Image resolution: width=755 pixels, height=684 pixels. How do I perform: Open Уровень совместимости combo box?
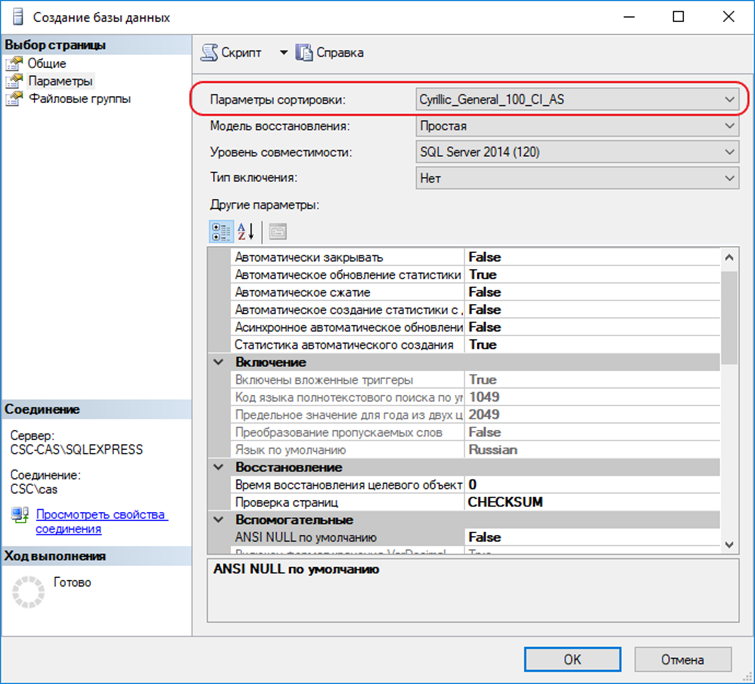pyautogui.click(x=577, y=152)
